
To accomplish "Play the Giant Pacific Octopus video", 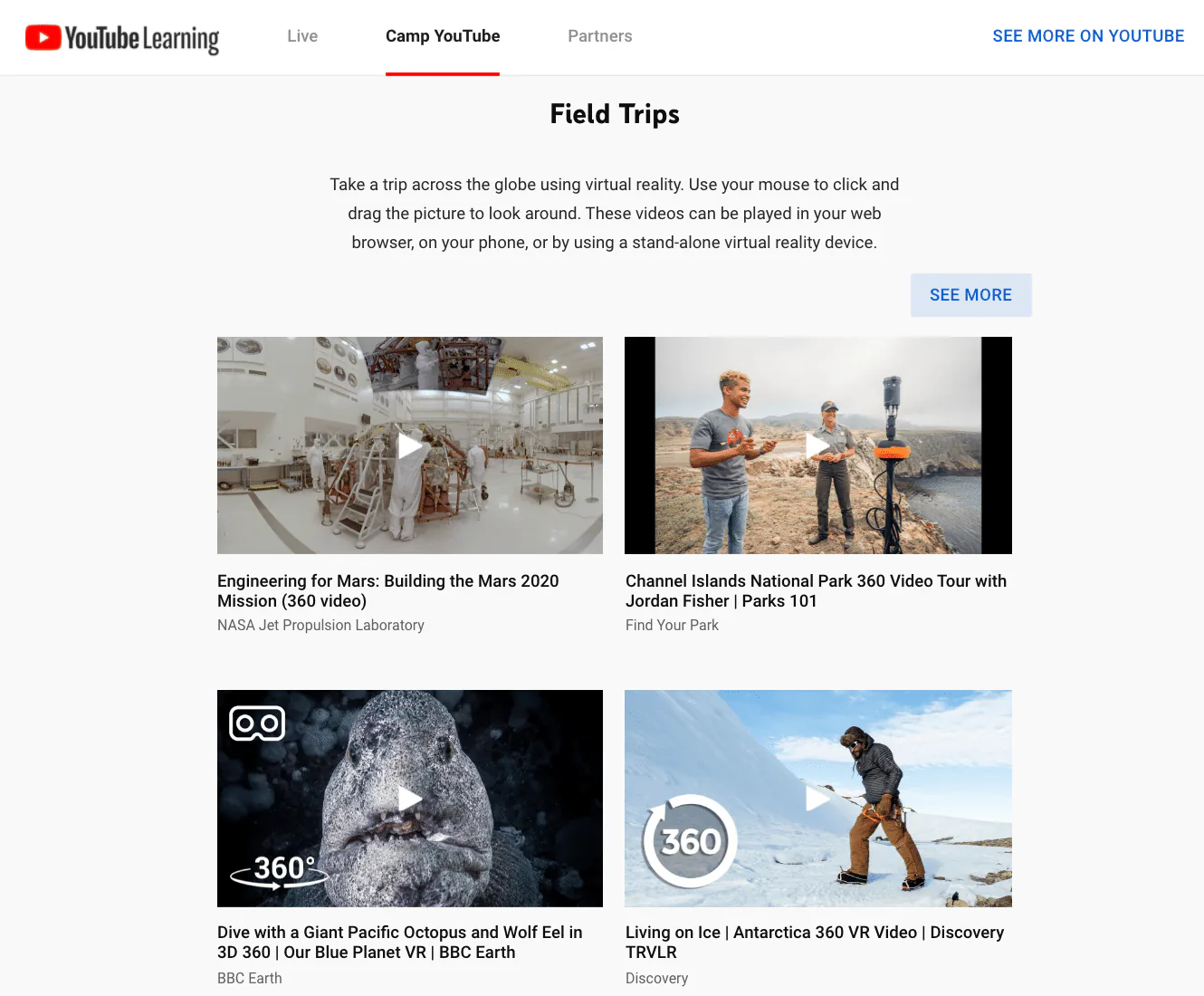I will pyautogui.click(x=410, y=799).
